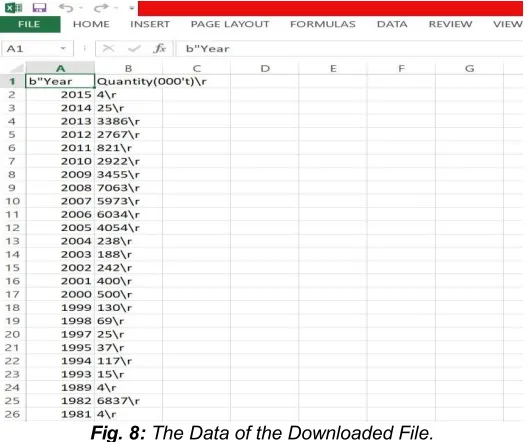Select column D header

[x=265, y=68]
